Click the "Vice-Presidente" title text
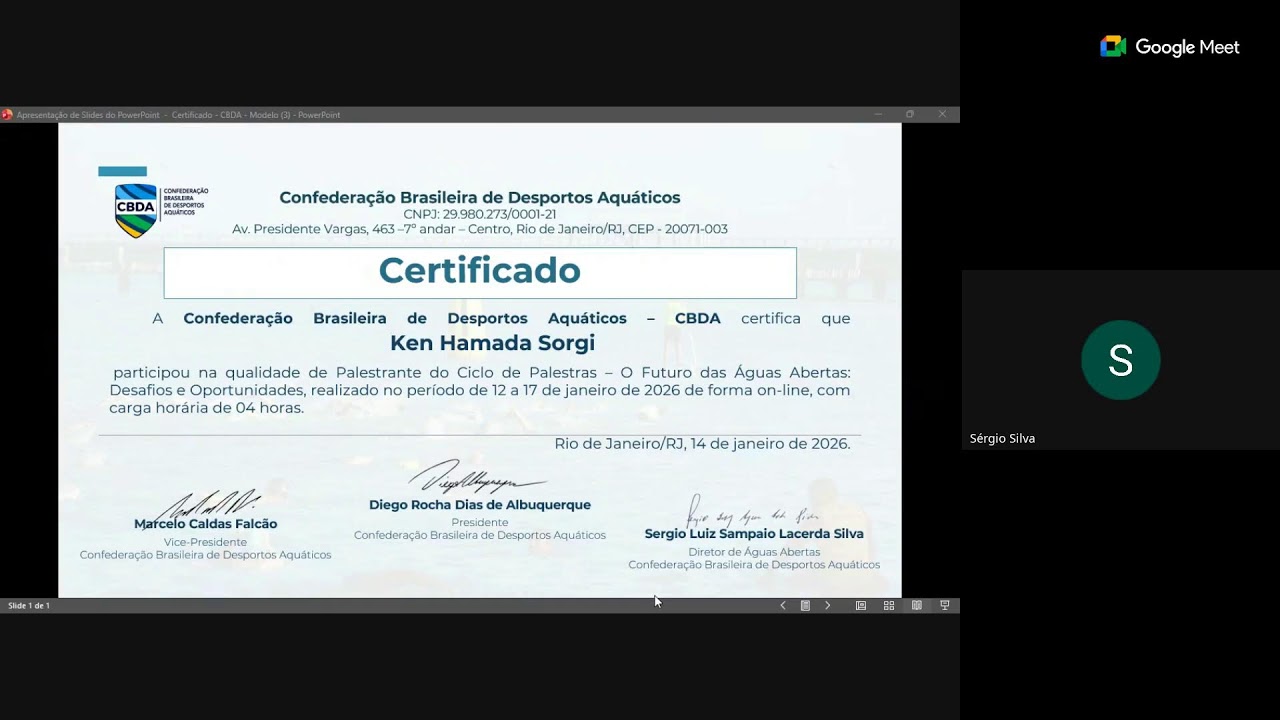Viewport: 1280px width, 720px height. tap(205, 542)
